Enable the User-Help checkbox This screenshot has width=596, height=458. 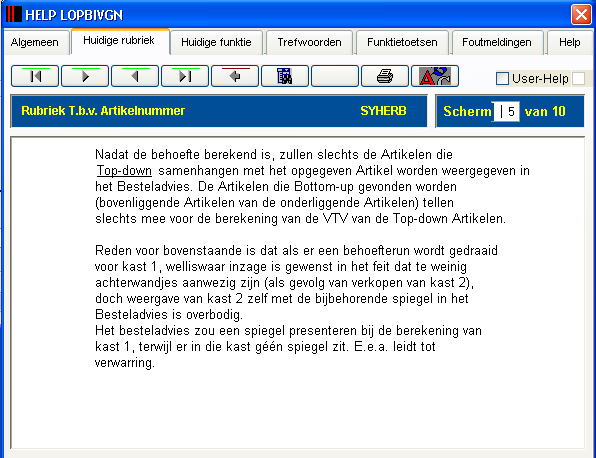click(x=502, y=79)
